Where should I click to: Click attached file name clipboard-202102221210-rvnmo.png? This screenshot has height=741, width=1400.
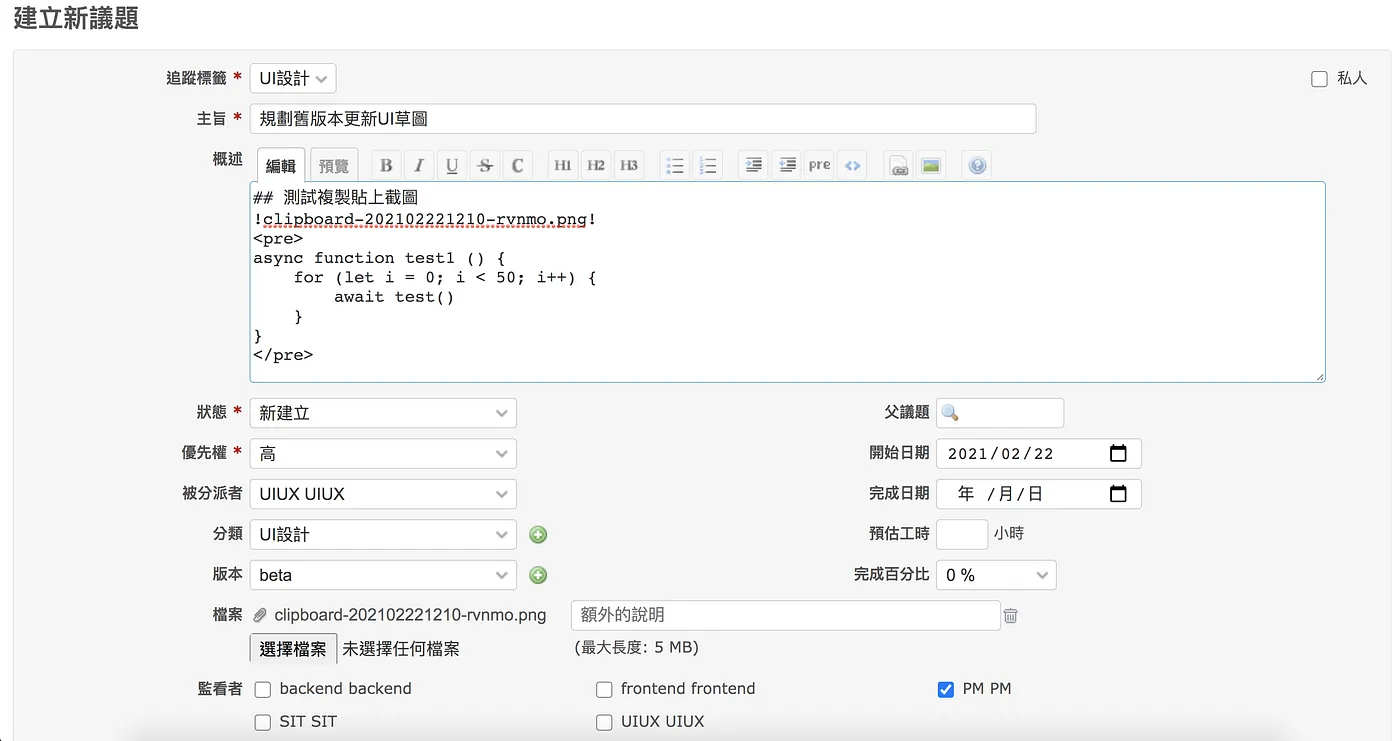[410, 615]
